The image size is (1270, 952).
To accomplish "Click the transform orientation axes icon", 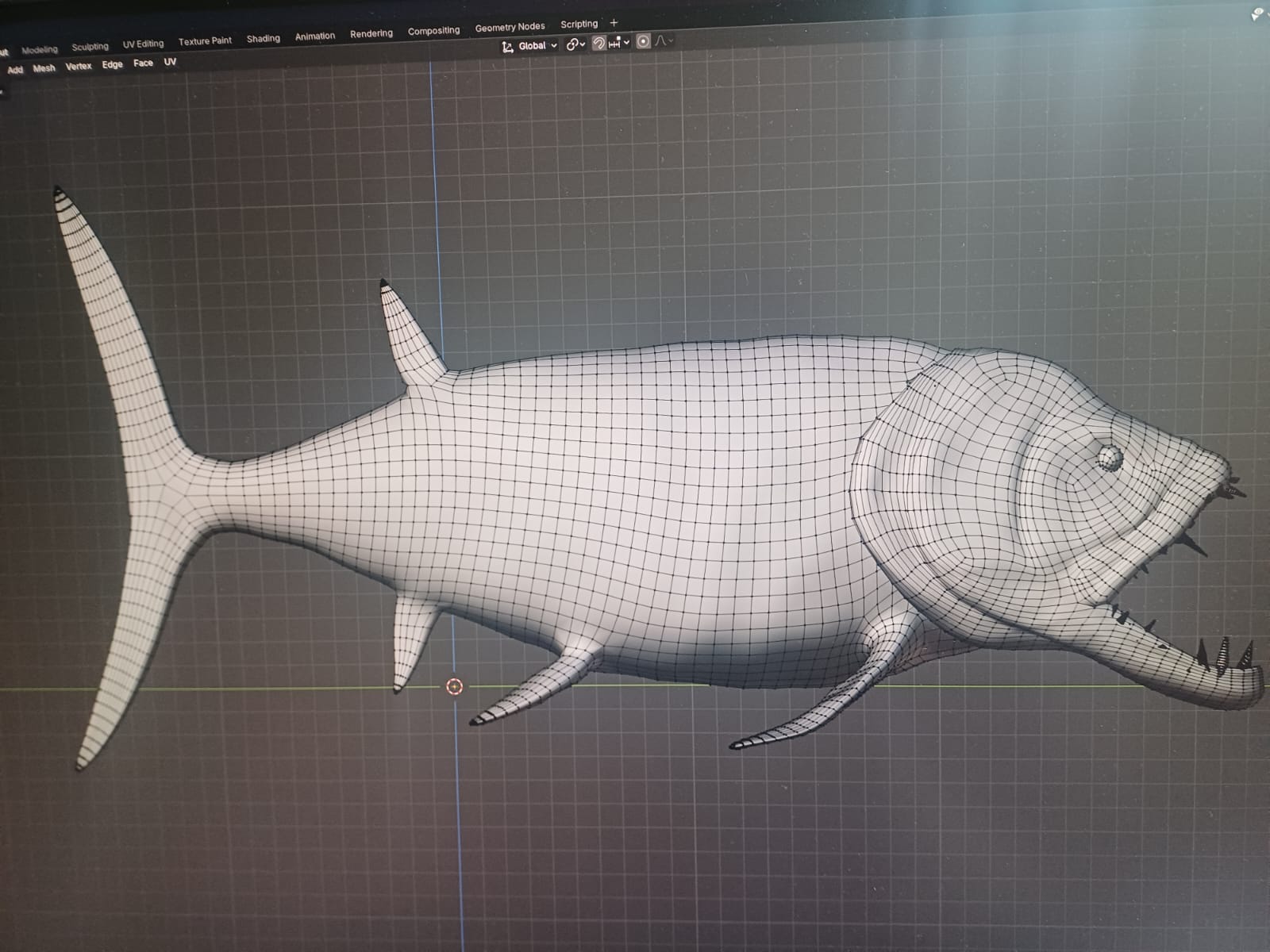I will click(x=507, y=47).
